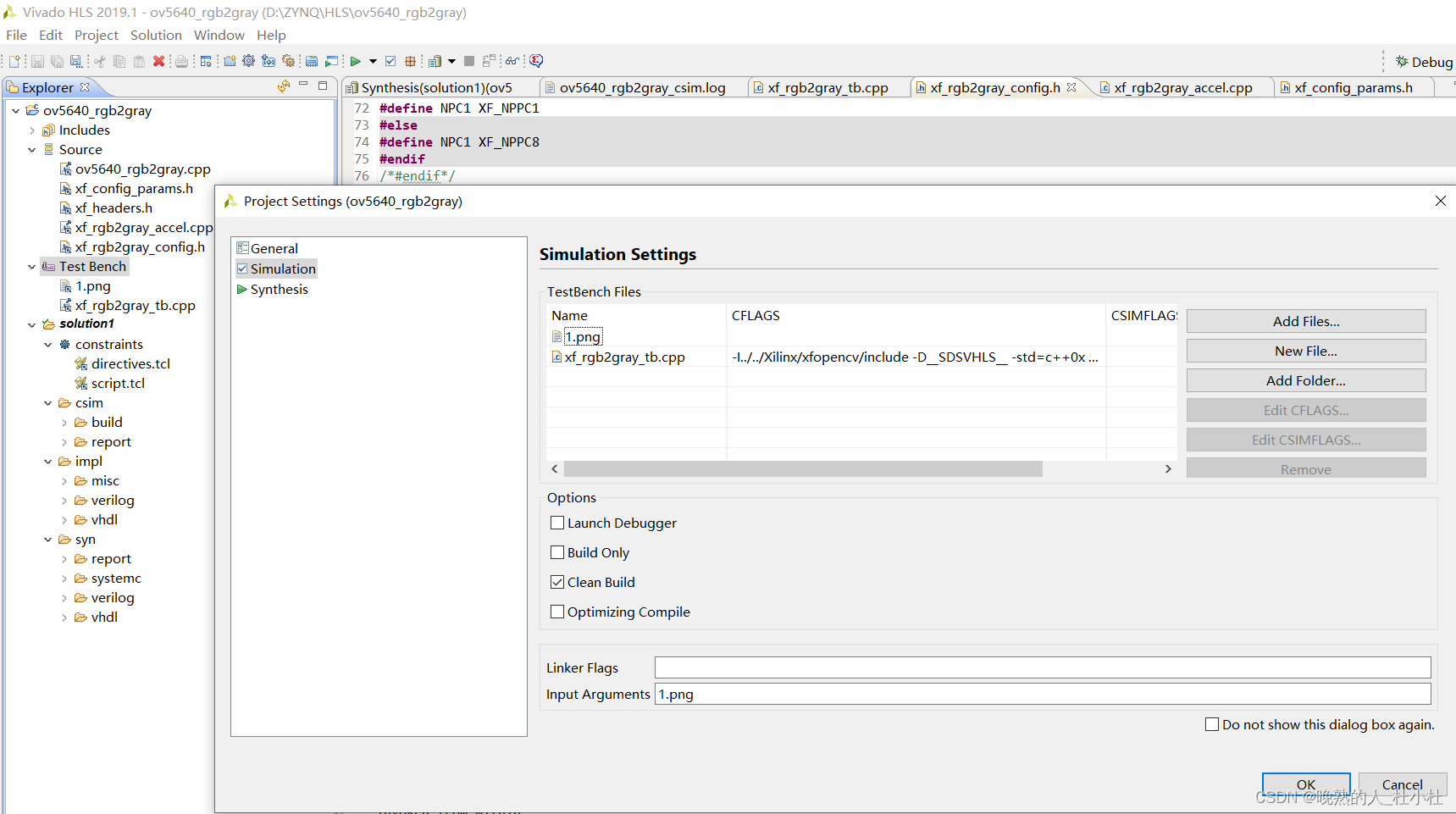Click the Copy toolbar icon
Viewport: 1456px width, 814px height.
pyautogui.click(x=119, y=61)
